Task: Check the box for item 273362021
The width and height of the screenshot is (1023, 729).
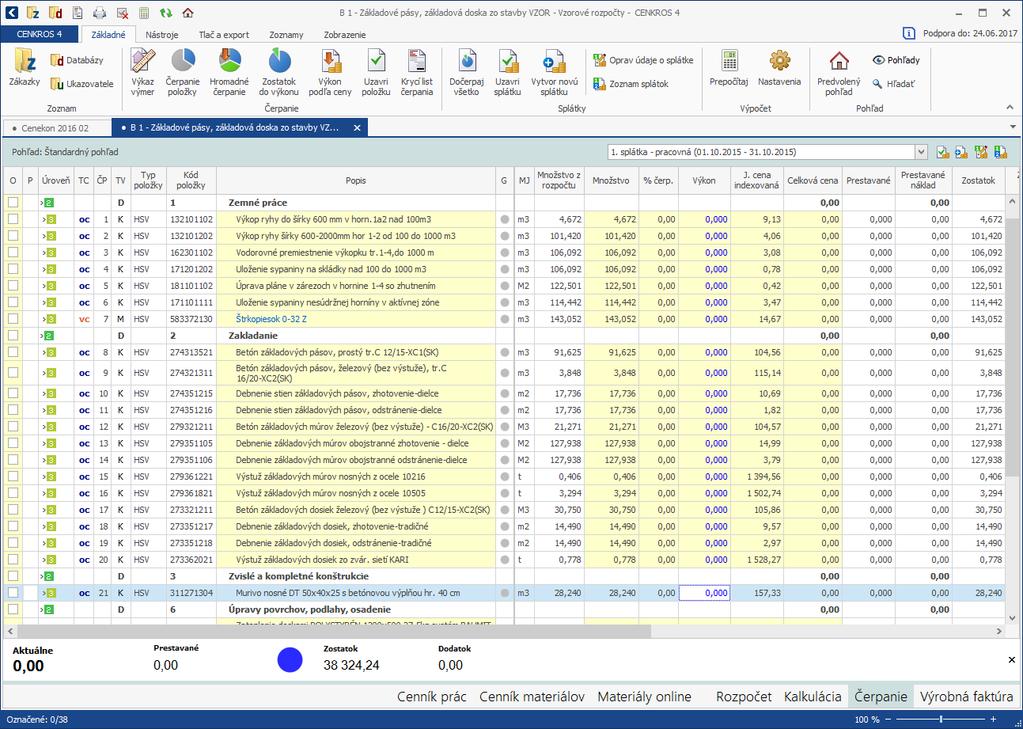Action: coord(13,559)
